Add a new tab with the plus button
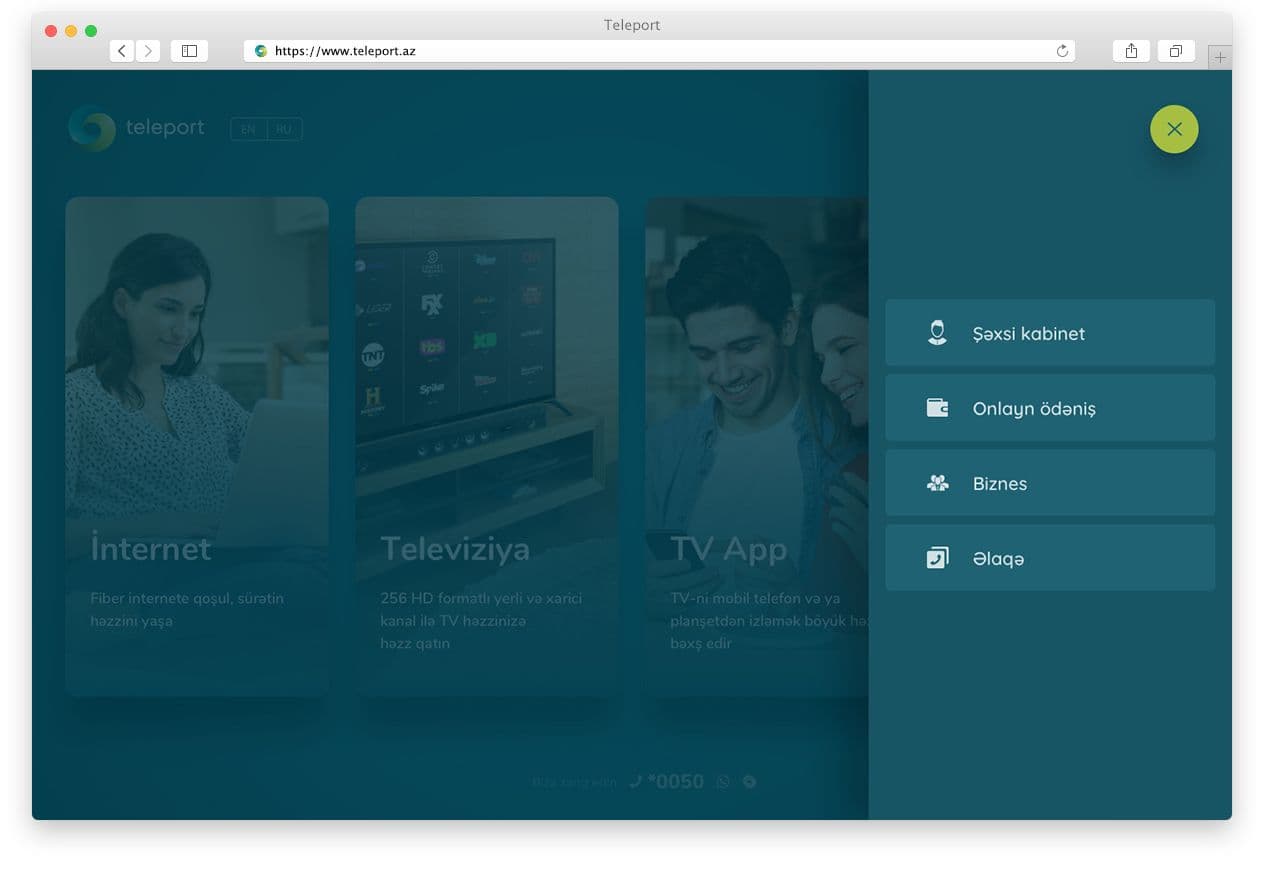The height and width of the screenshot is (890, 1264). 1220,58
